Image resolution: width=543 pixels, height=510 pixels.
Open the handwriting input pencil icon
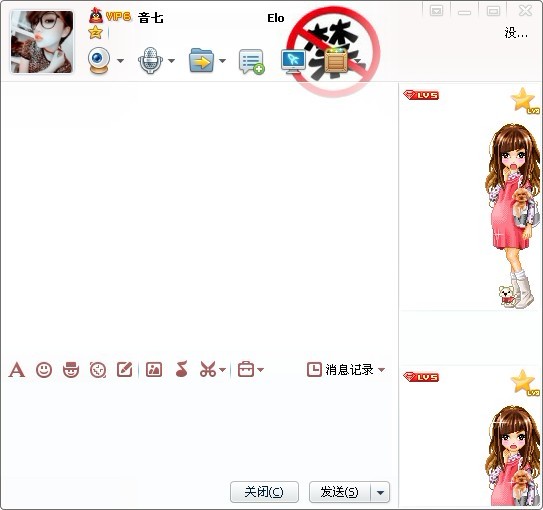pyautogui.click(x=125, y=369)
